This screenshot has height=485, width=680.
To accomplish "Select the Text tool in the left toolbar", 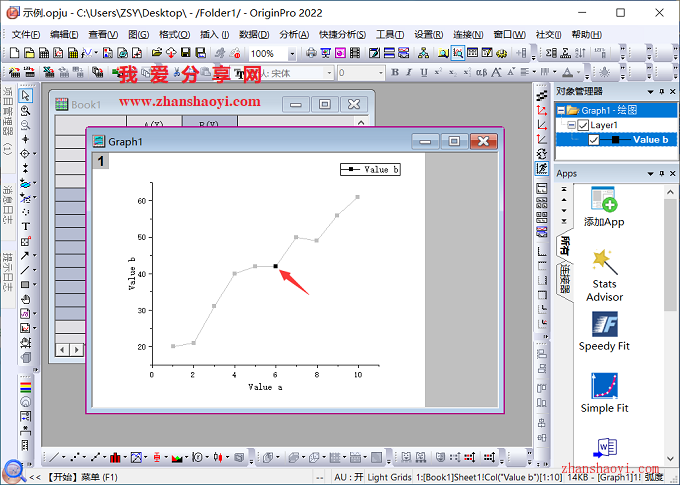I will [26, 226].
